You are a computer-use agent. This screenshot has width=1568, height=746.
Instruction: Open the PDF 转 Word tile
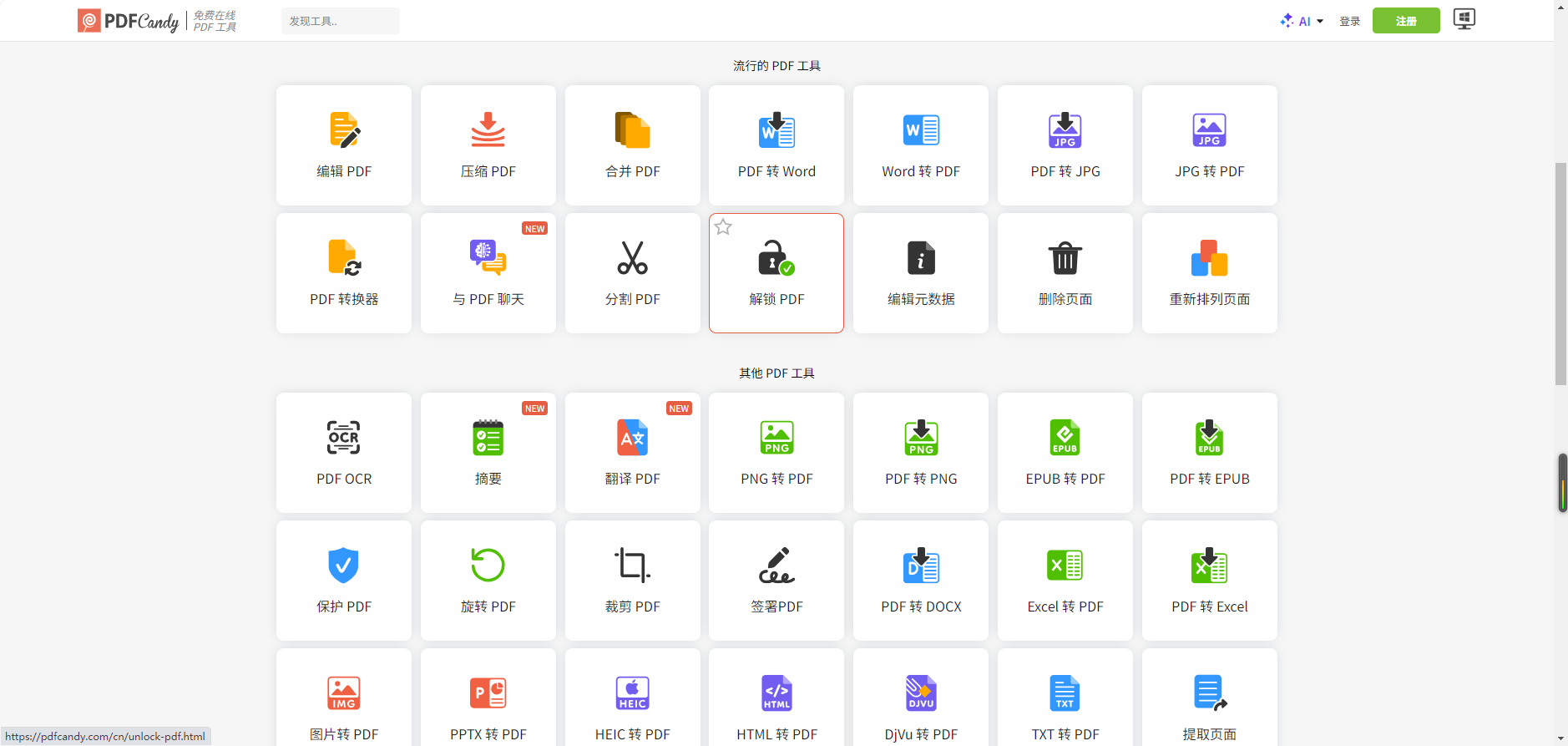pos(776,145)
